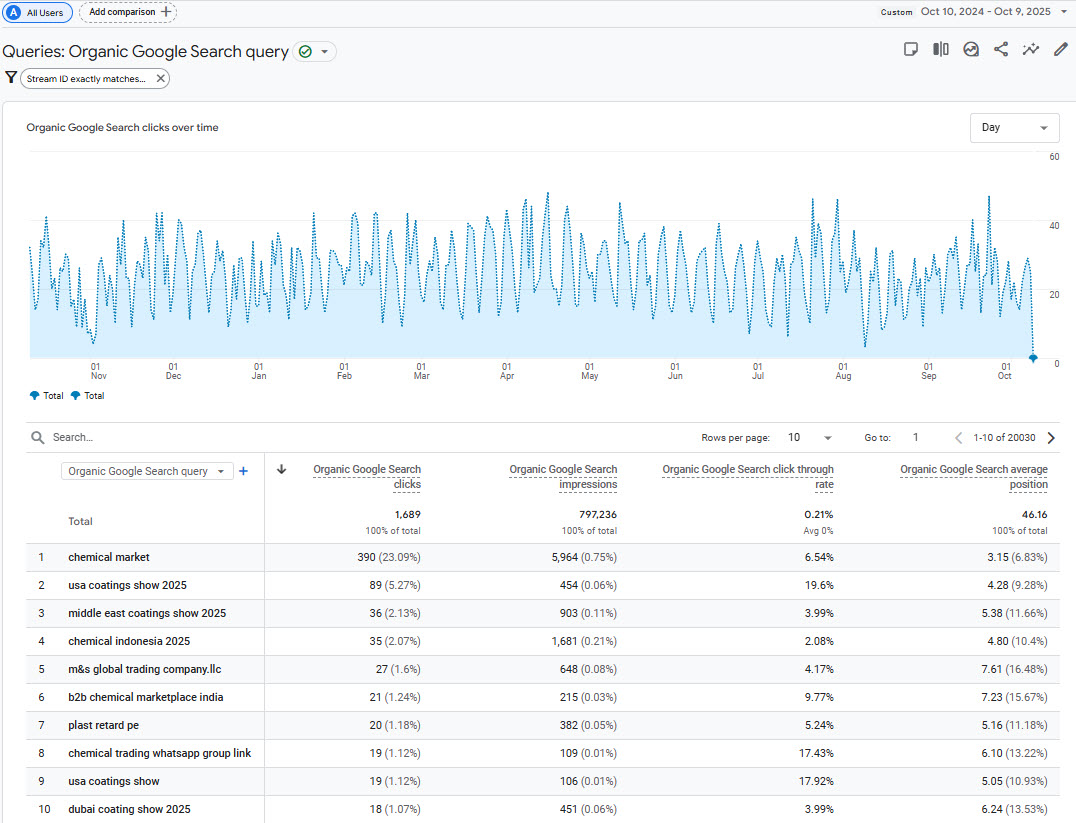Click the search magnifier in the table
The height and width of the screenshot is (823, 1076).
tap(37, 437)
